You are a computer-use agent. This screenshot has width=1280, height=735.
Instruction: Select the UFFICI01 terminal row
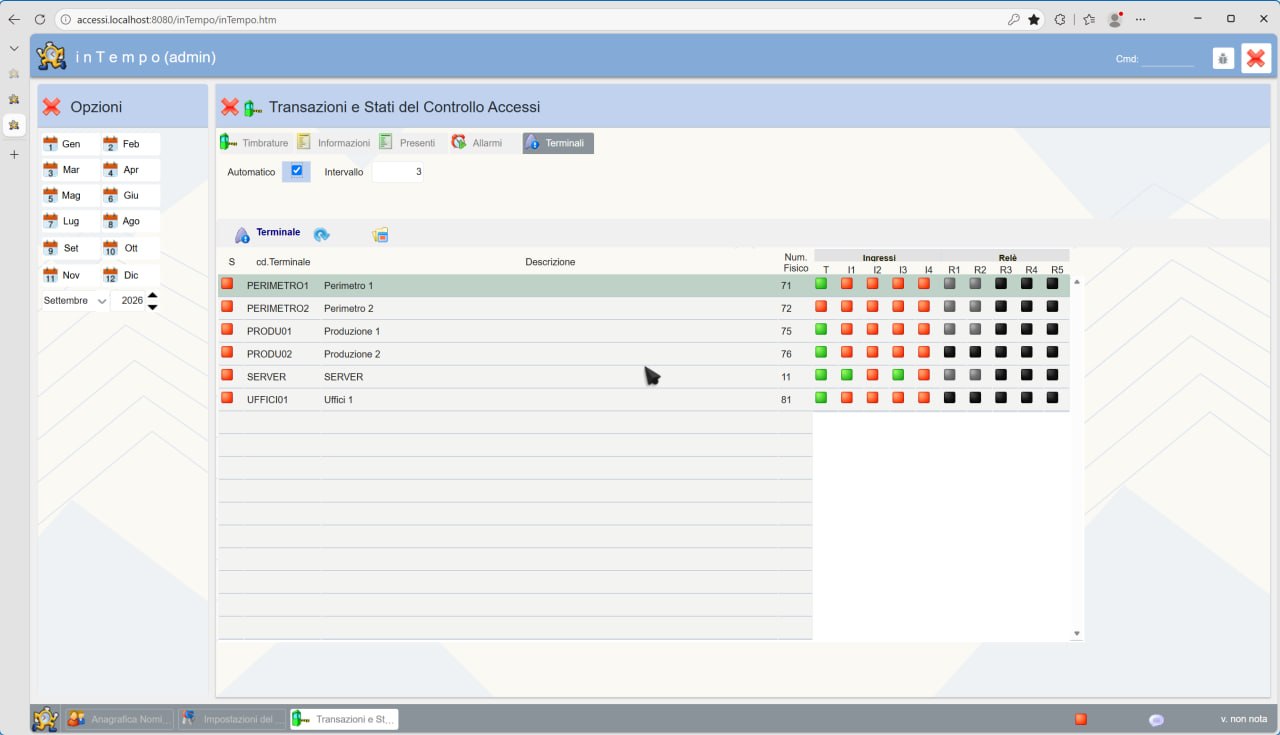[644, 399]
